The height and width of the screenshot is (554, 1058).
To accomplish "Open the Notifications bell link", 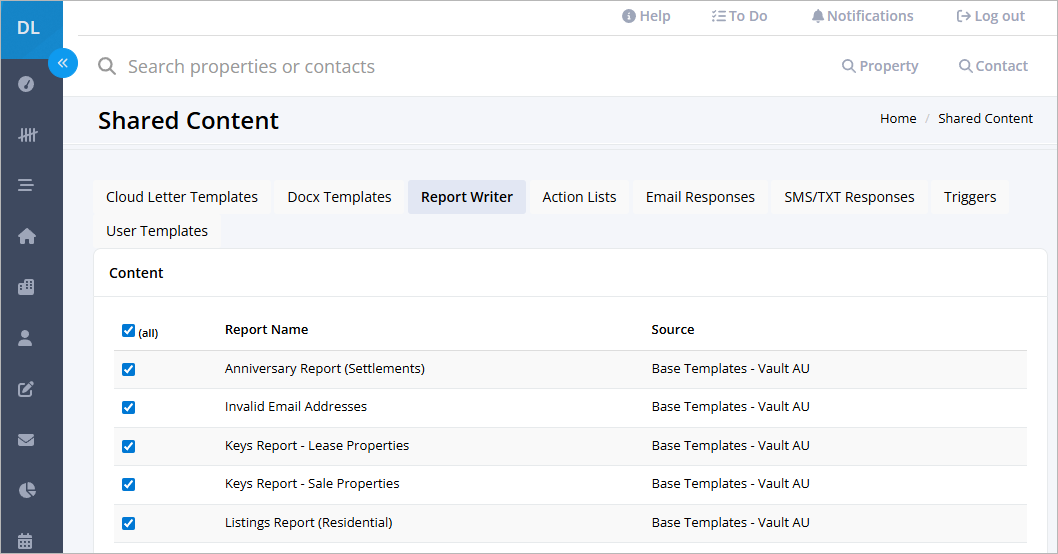I will 862,16.
